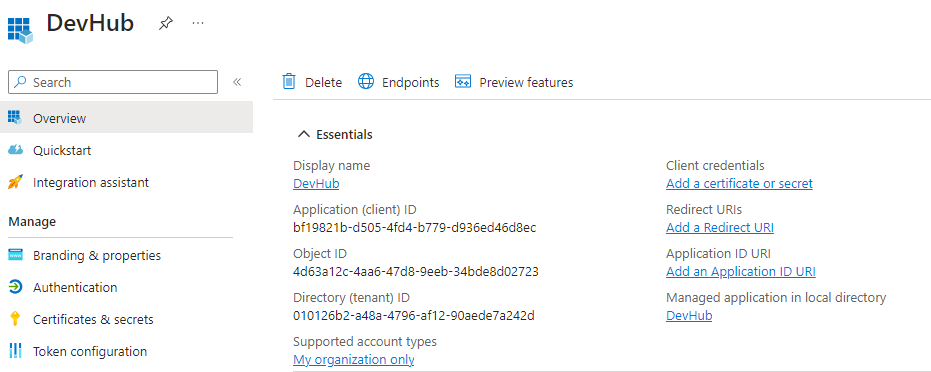The image size is (931, 372).
Task: Select the Directory (tenant) ID value
Action: 414,316
